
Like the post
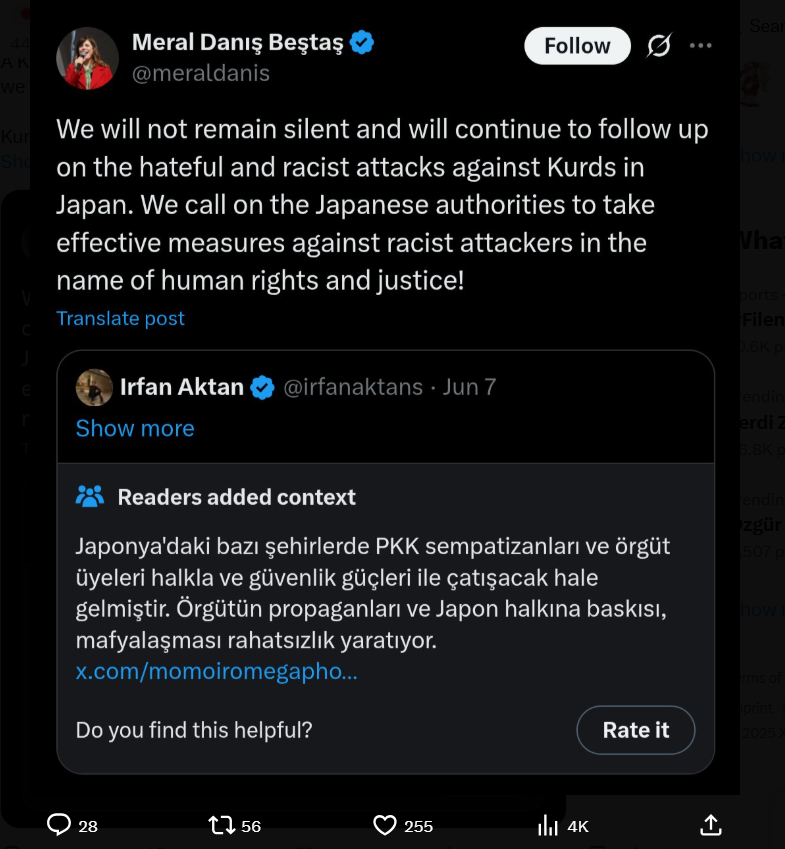pos(384,825)
